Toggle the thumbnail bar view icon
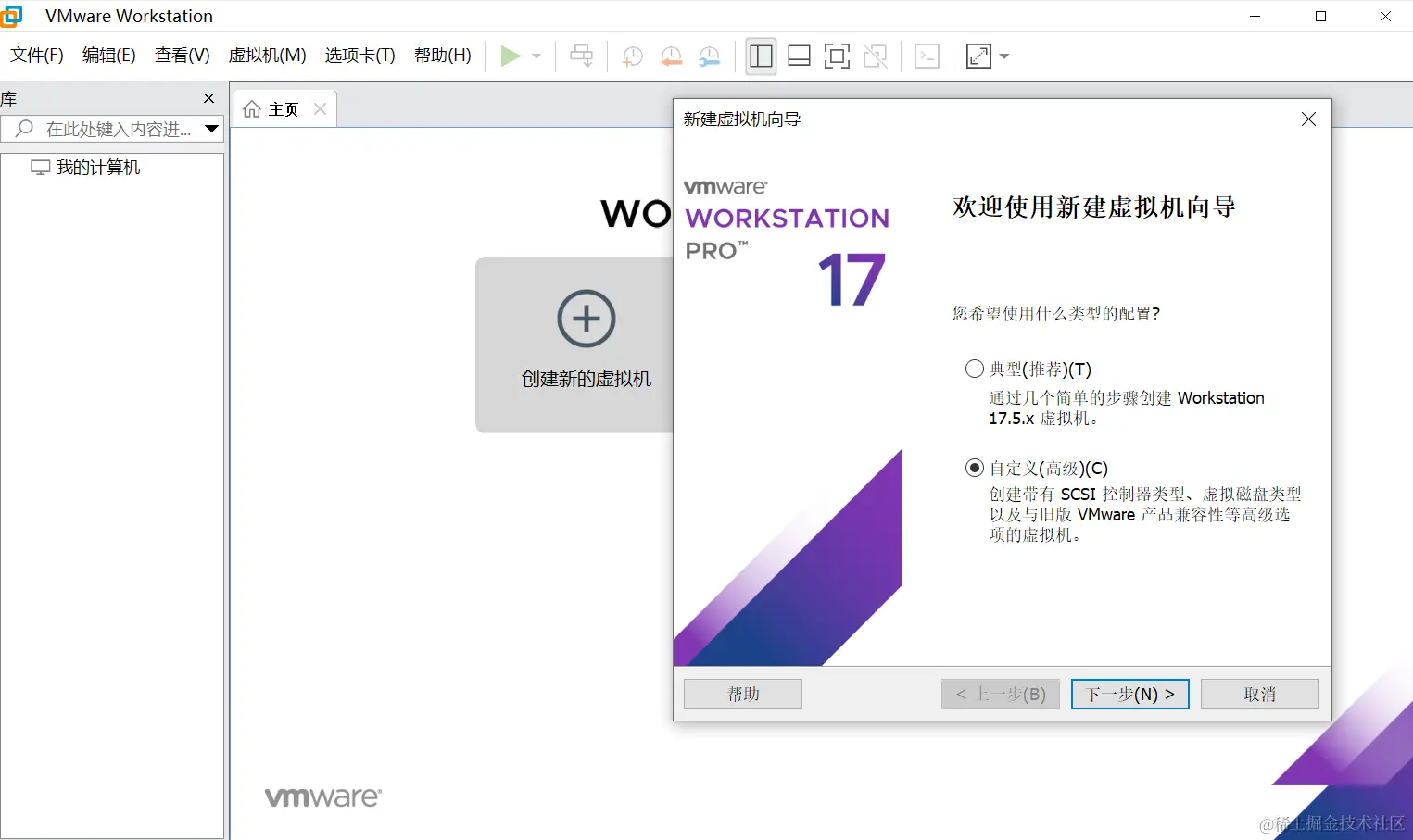The width and height of the screenshot is (1413, 840). tap(799, 56)
